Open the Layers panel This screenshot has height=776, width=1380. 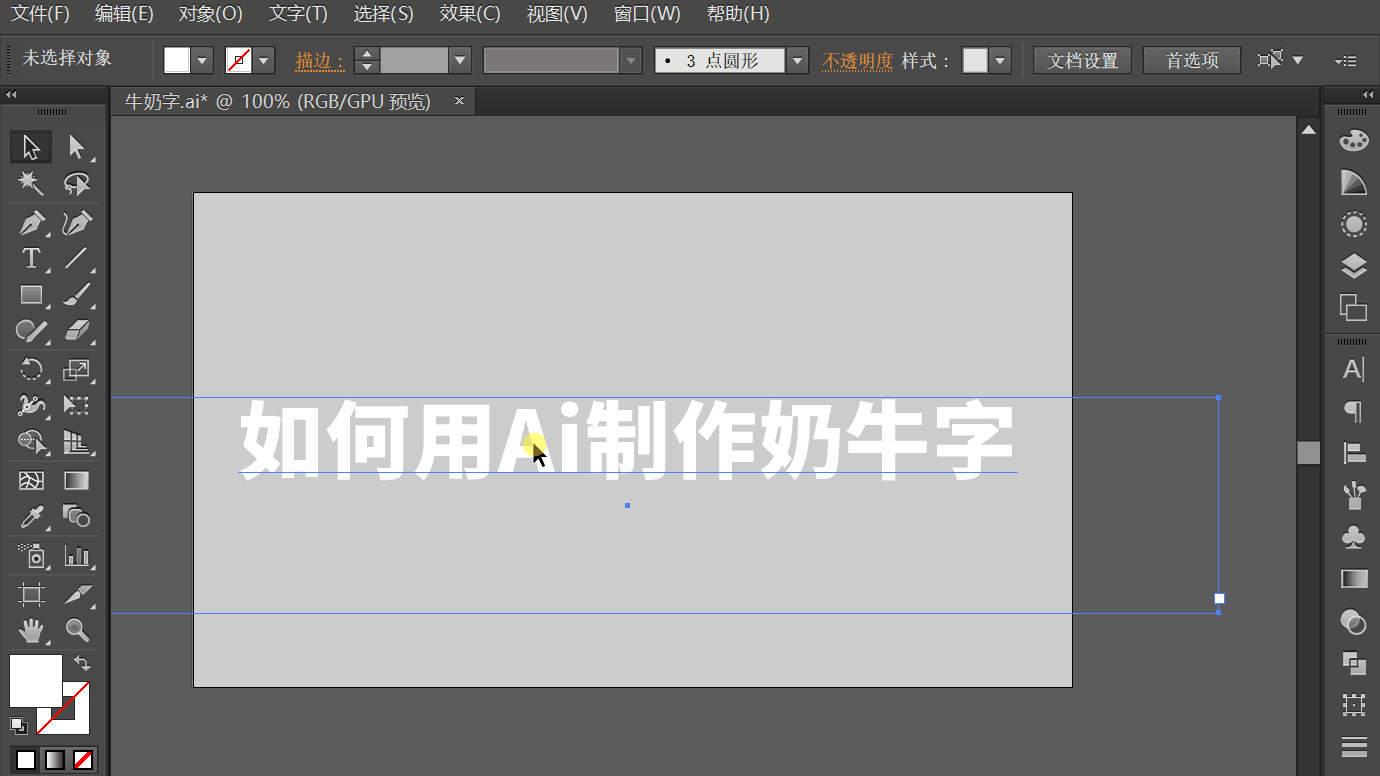tap(1353, 266)
